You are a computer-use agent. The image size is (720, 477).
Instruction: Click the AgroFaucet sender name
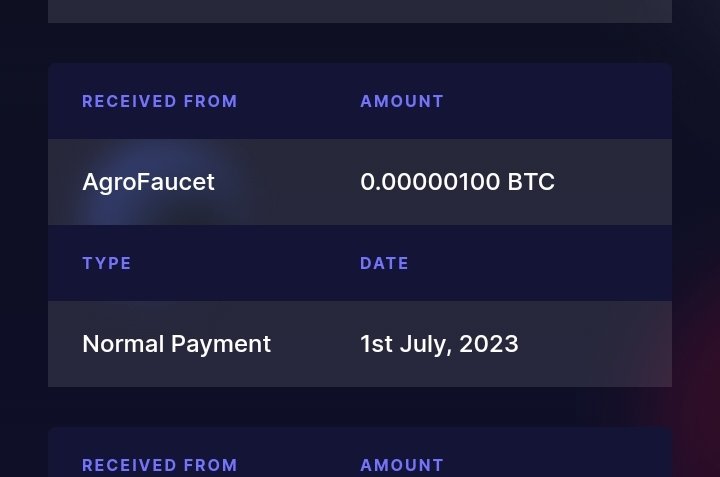(148, 182)
